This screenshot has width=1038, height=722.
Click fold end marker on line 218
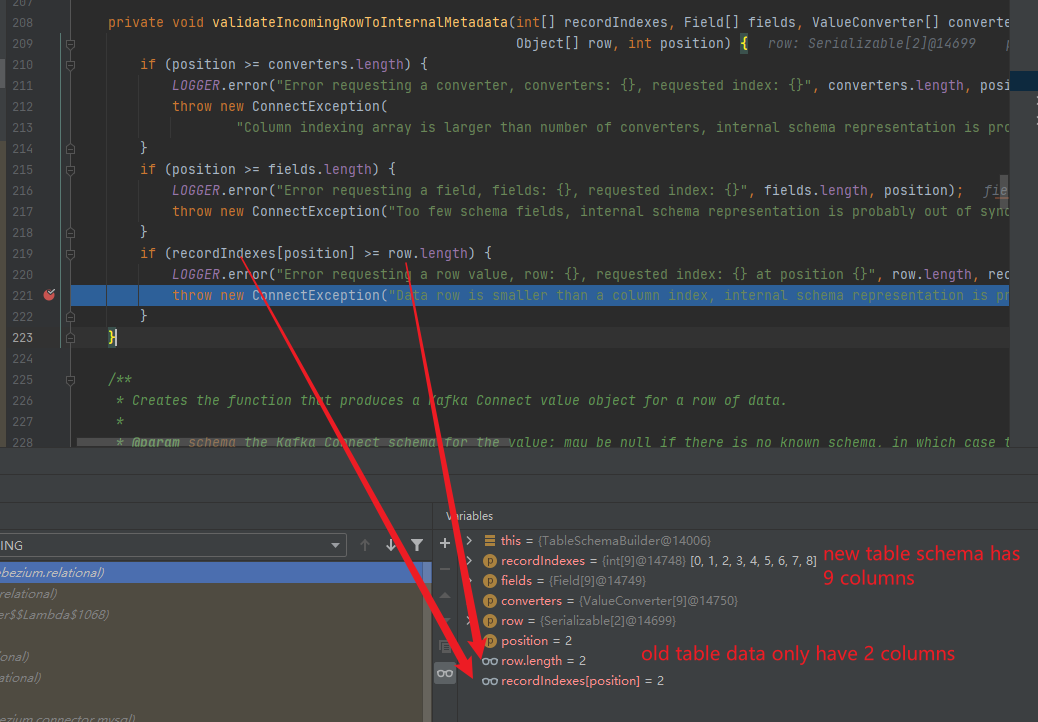(70, 233)
